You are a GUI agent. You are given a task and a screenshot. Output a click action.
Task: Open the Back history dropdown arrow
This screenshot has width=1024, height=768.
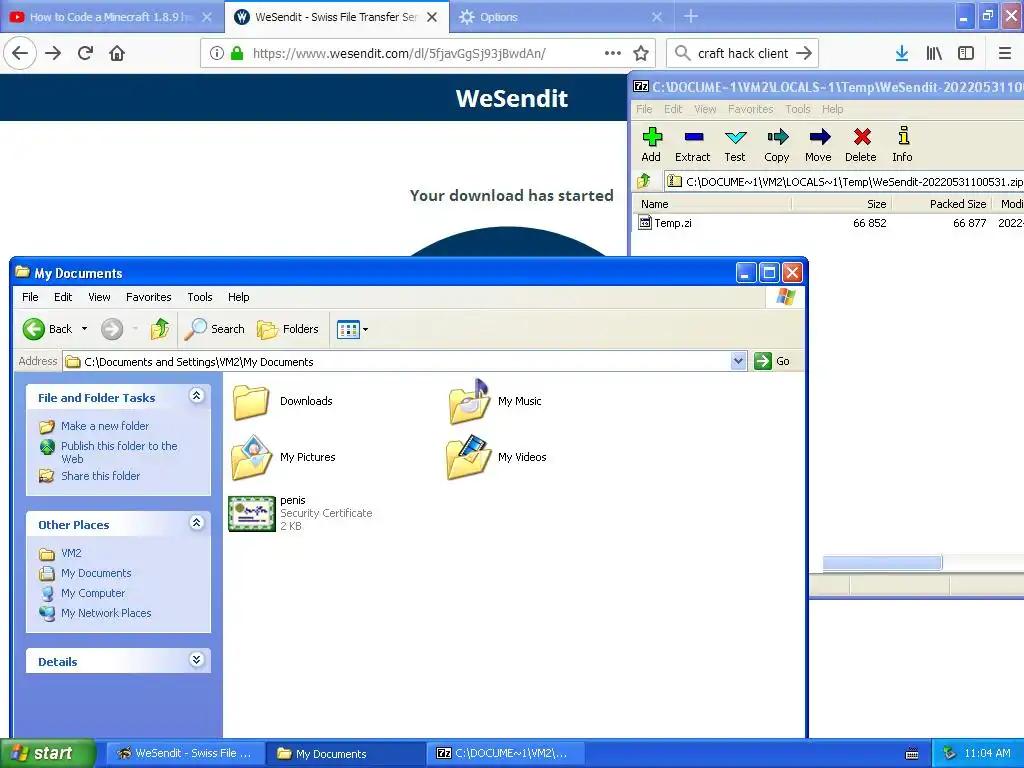pos(84,328)
